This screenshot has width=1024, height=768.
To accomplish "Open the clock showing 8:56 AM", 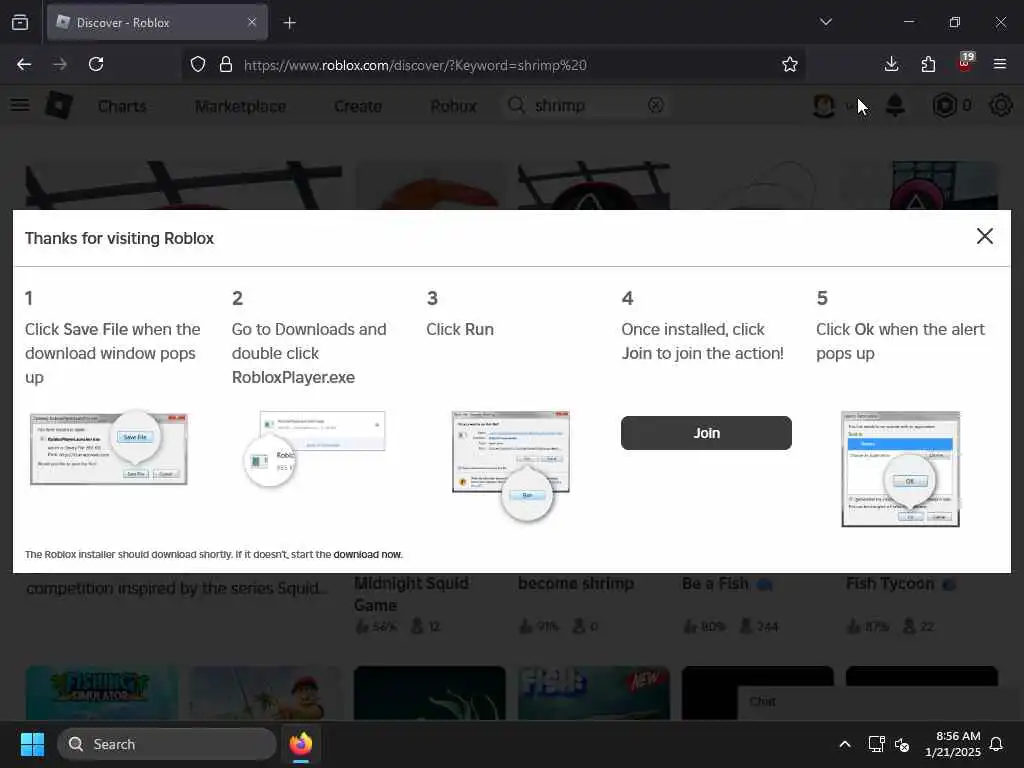I will [952, 744].
